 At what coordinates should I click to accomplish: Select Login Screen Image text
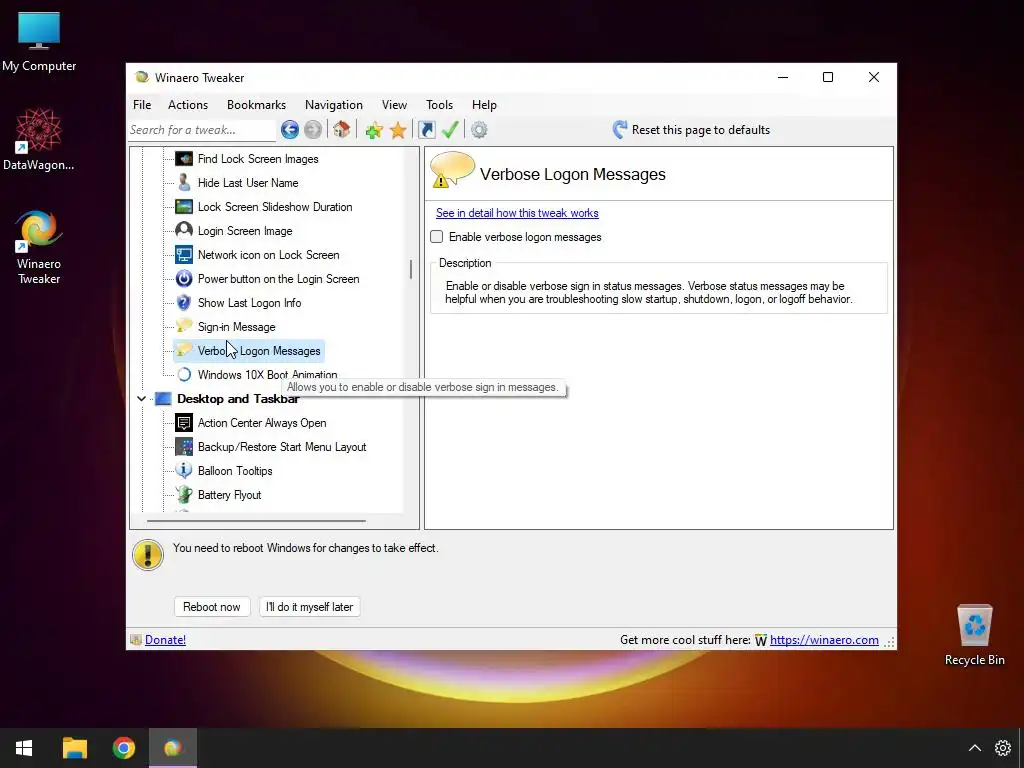pos(245,231)
